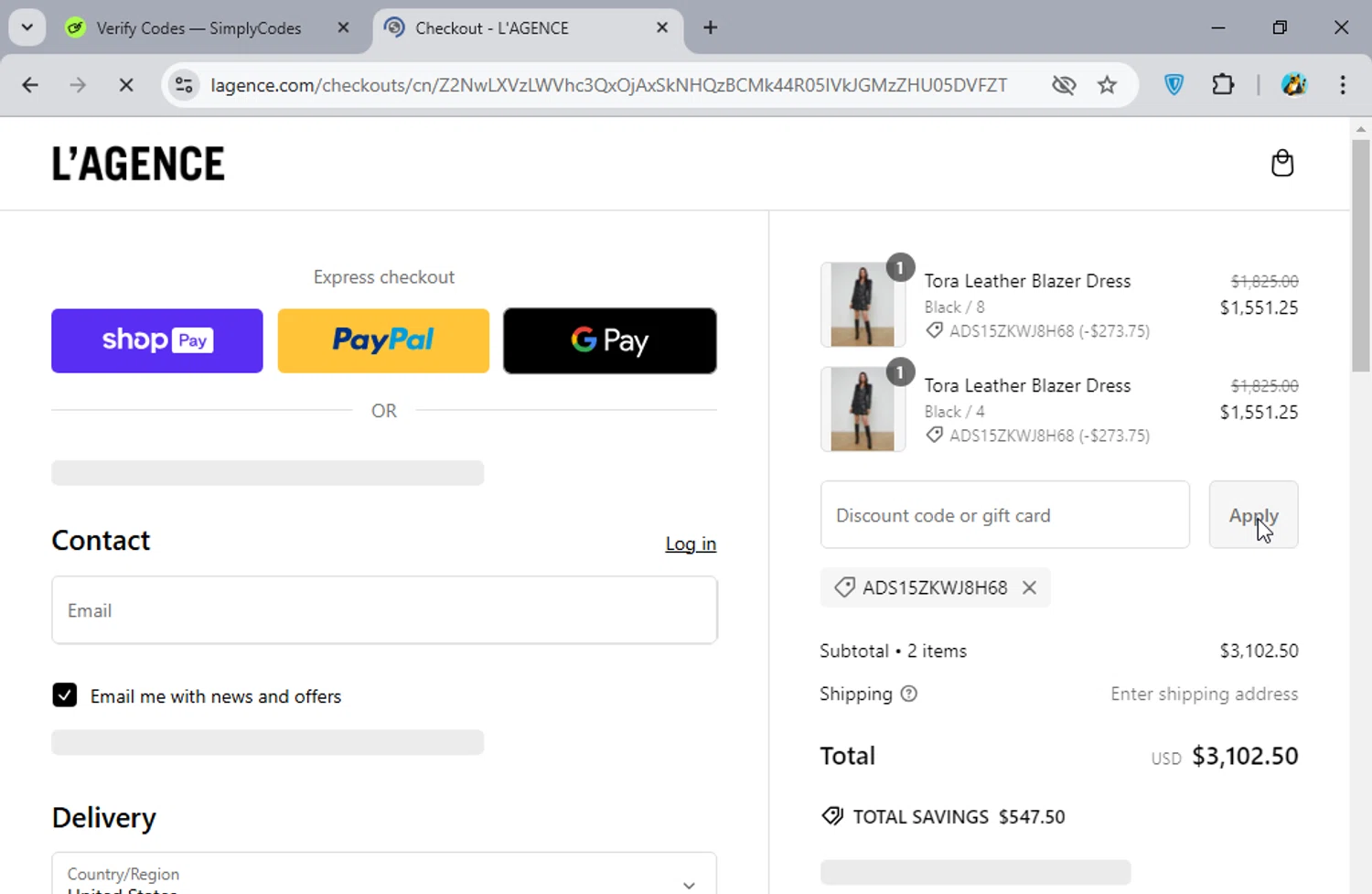The image size is (1372, 894).
Task: Click Enter shipping address text
Action: (x=1205, y=694)
